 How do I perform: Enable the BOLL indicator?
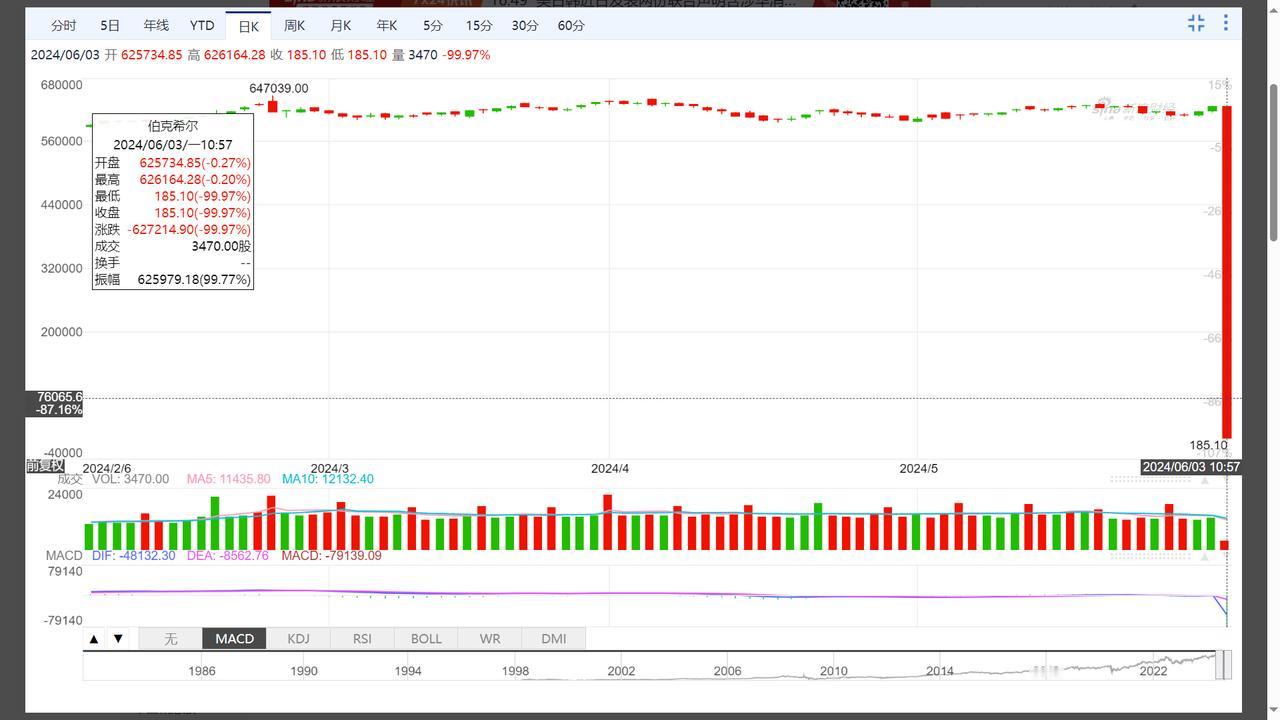pos(426,638)
